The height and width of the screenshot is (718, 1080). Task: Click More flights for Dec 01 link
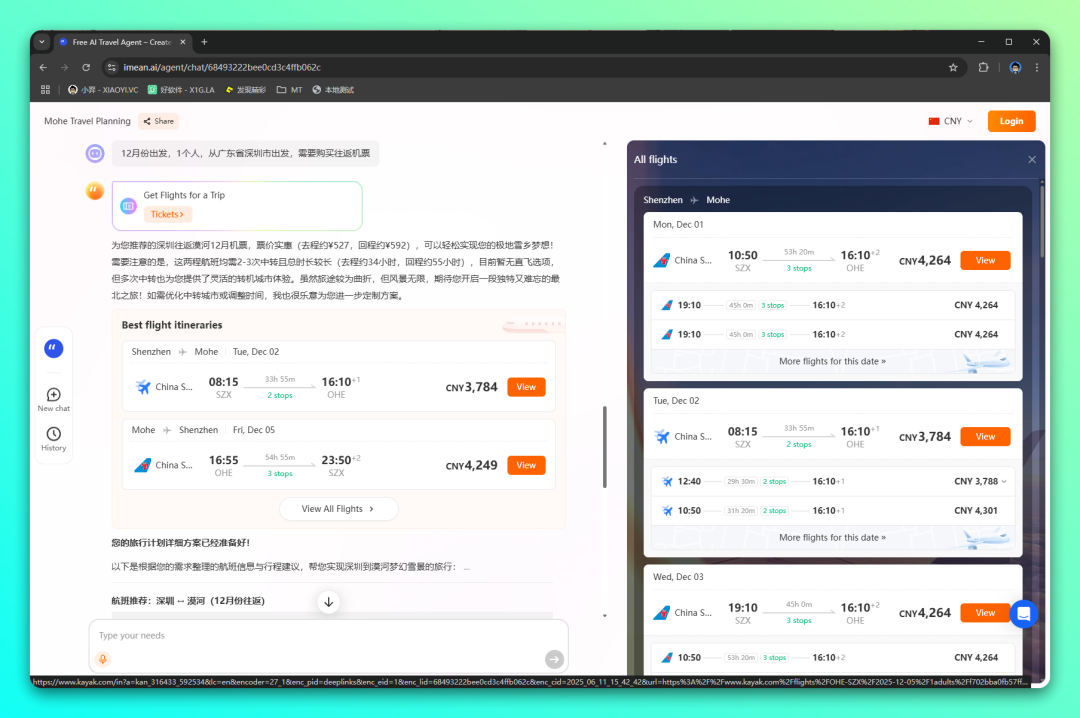pyautogui.click(x=832, y=361)
